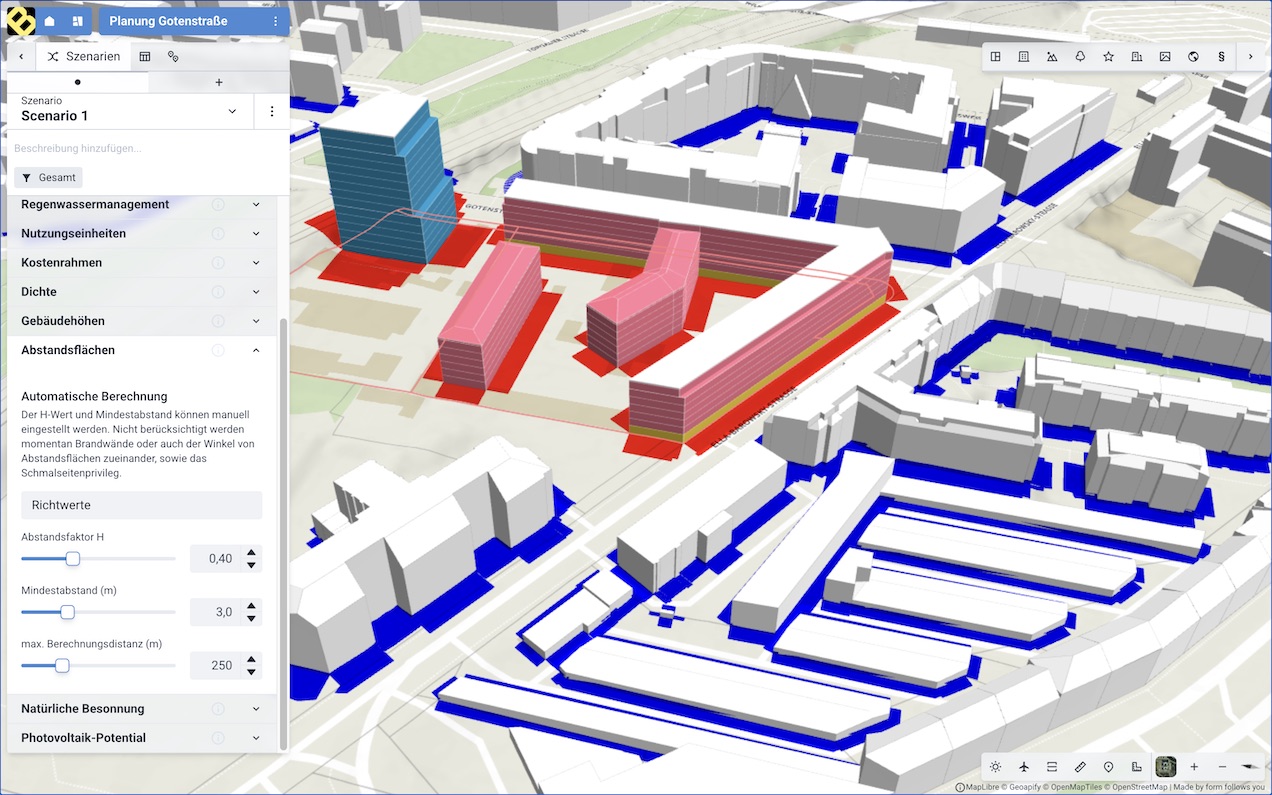Viewport: 1272px width, 795px height.
Task: Collapse the Abstandsflächen section
Action: click(256, 350)
